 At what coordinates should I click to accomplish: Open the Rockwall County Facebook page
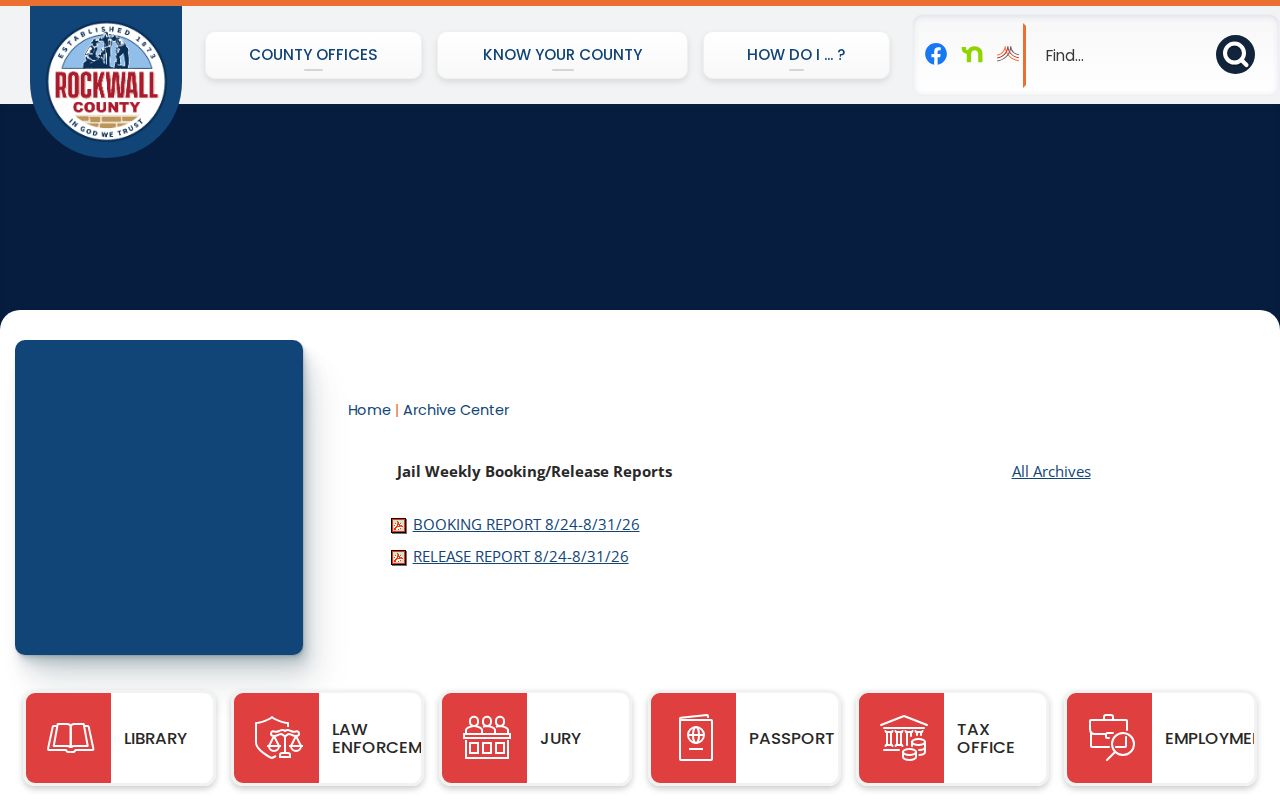[x=936, y=54]
